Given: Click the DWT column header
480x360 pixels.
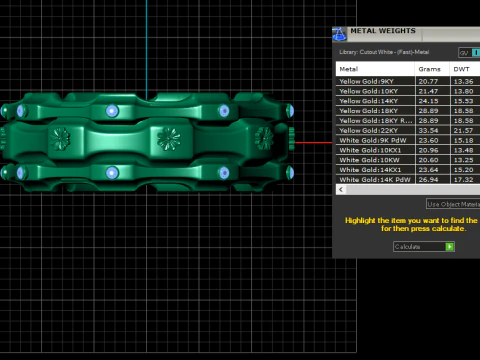Looking at the screenshot, I should pos(465,69).
